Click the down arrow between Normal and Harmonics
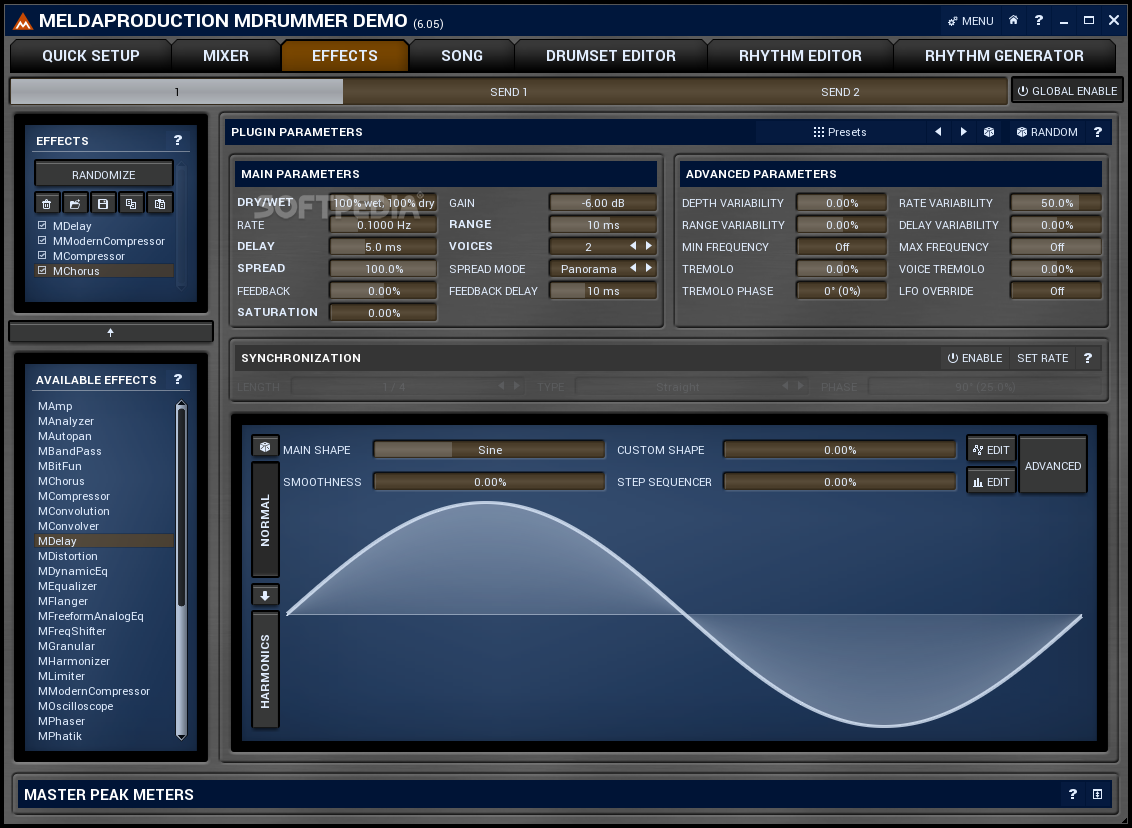This screenshot has width=1132, height=828. click(x=265, y=596)
